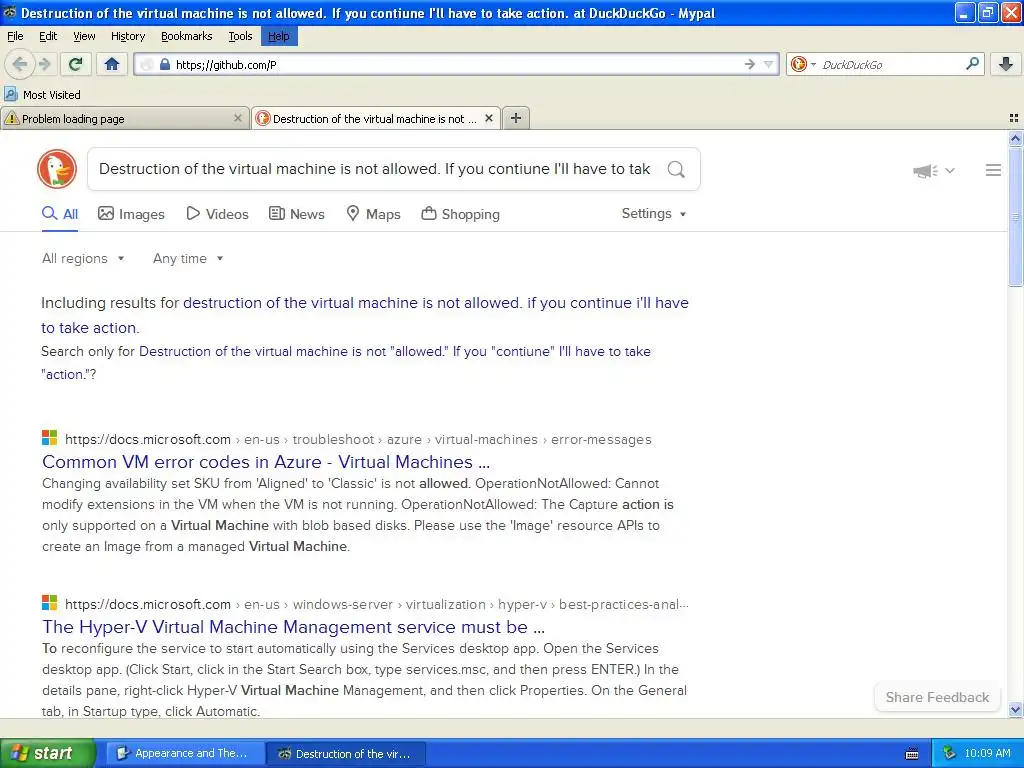
Task: Switch to Problem loading page tab
Action: click(x=125, y=118)
